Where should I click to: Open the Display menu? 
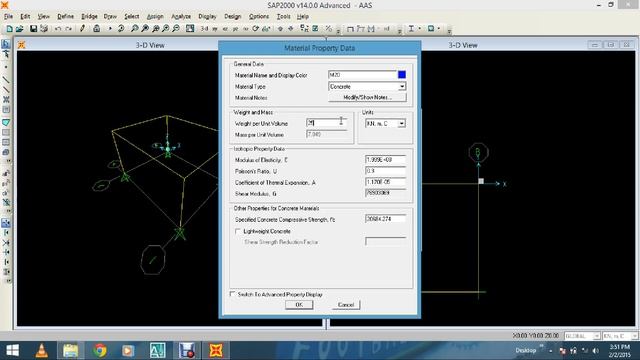coord(207,16)
